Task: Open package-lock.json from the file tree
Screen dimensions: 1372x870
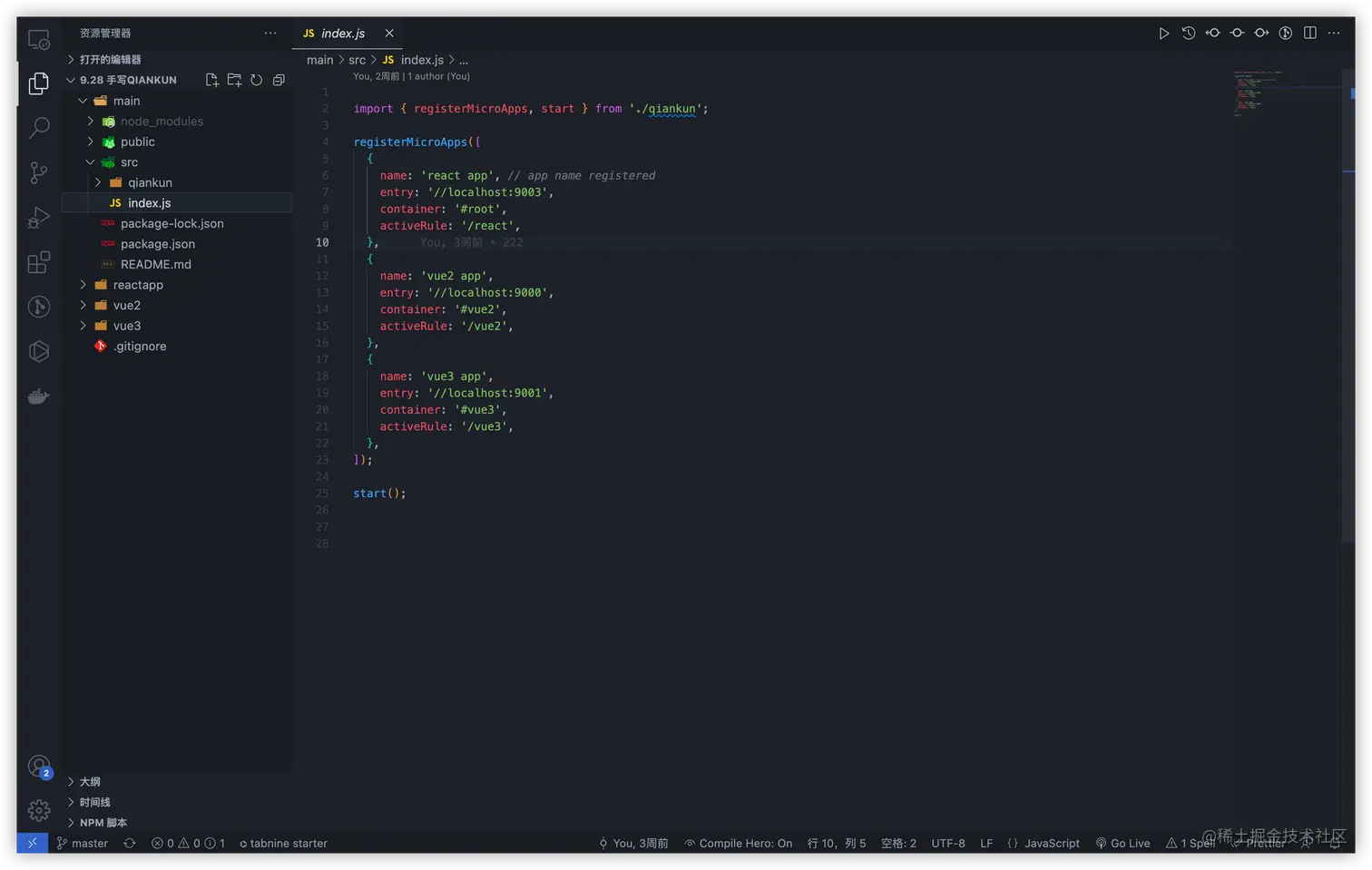Action: pyautogui.click(x=177, y=223)
